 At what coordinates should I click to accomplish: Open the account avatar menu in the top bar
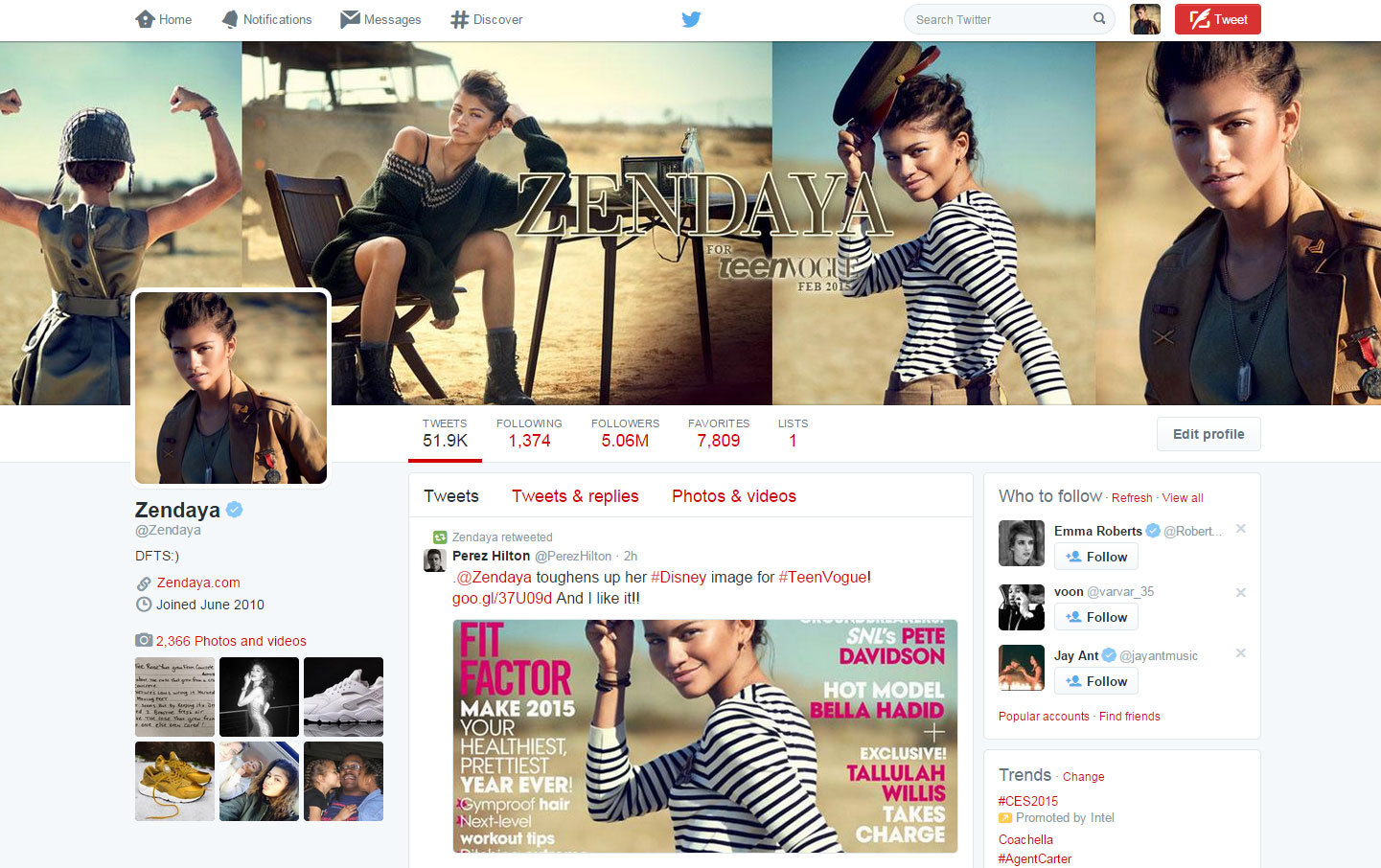tap(1144, 19)
